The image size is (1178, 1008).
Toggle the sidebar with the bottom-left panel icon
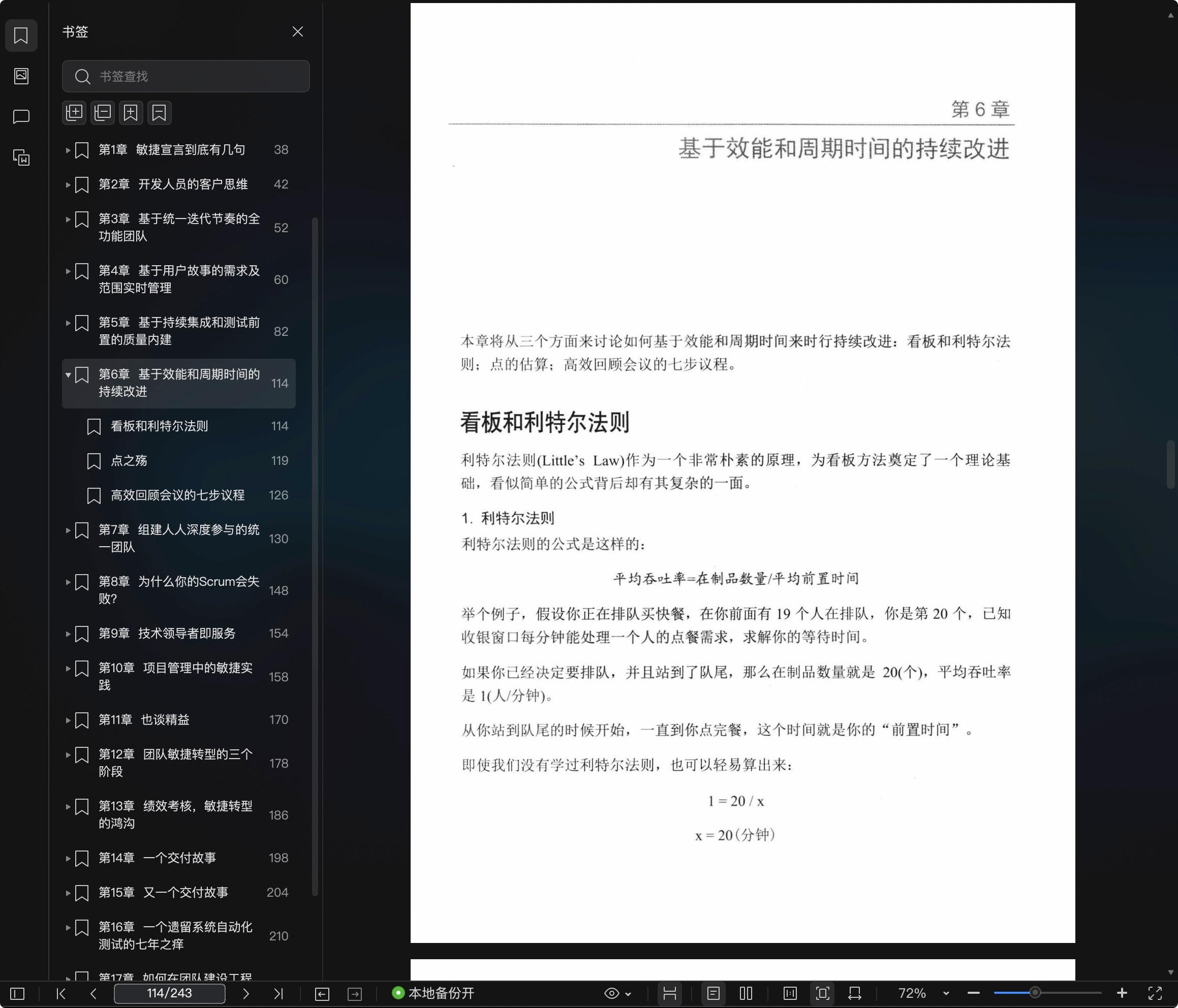point(18,993)
